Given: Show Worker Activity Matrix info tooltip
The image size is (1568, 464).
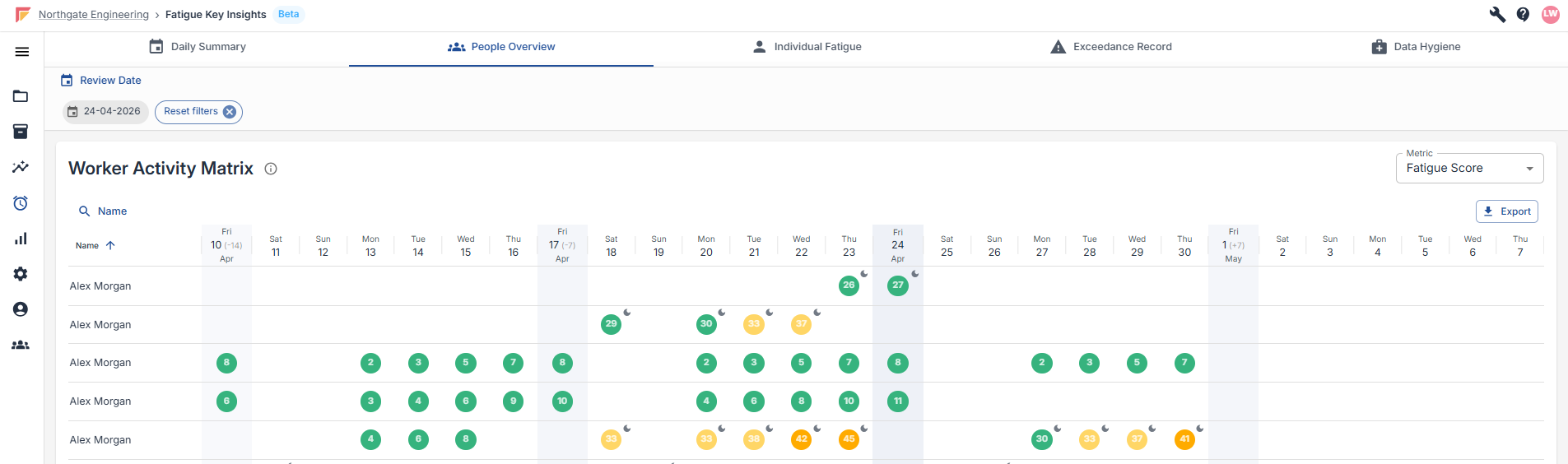Looking at the screenshot, I should point(271,169).
